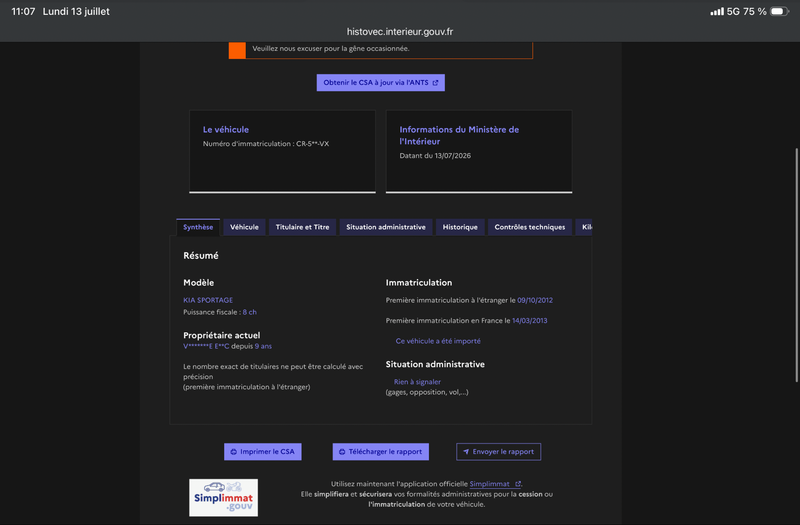Click Obtenir le CSA à jour via l'ANTS

(381, 83)
